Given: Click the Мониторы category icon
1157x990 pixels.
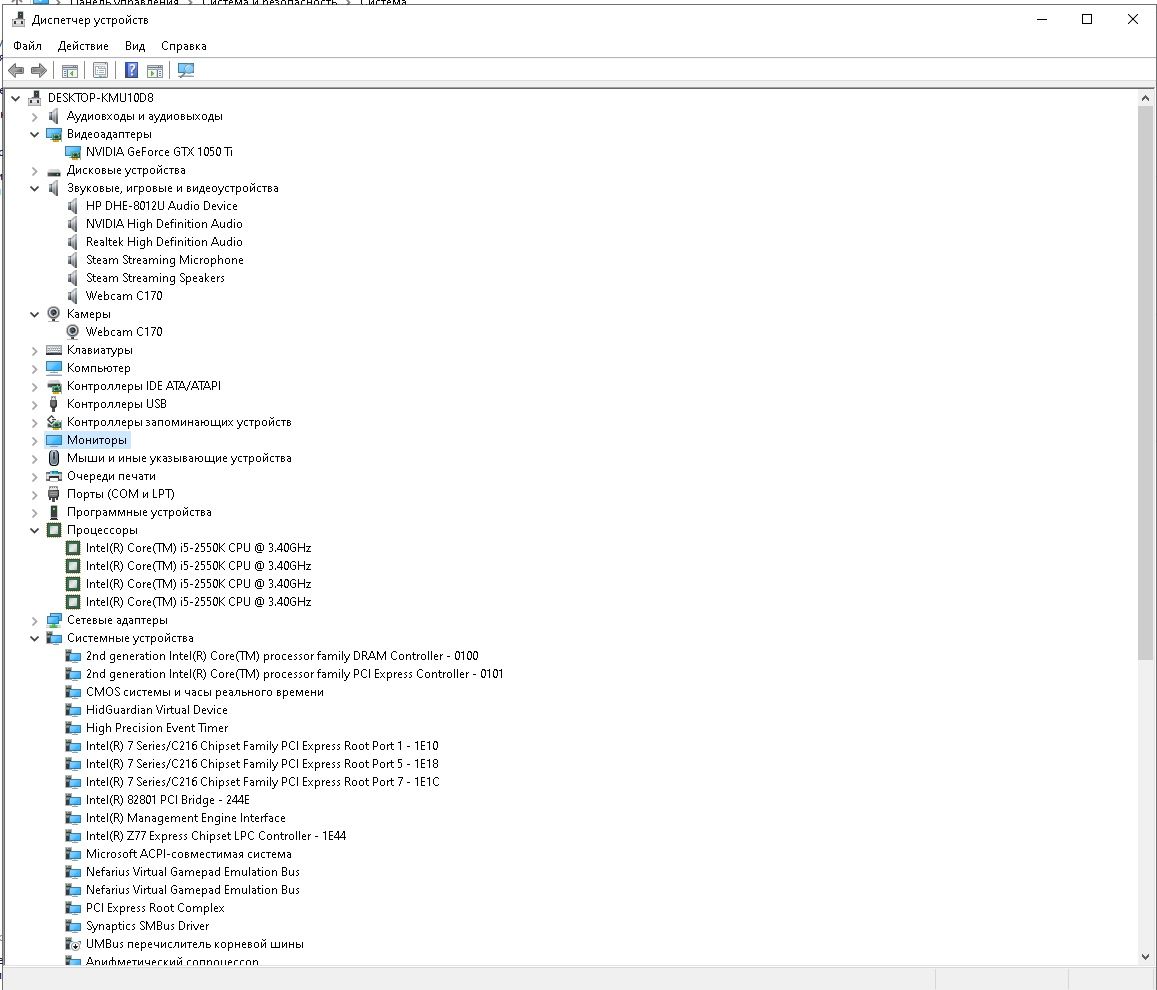Looking at the screenshot, I should 54,440.
